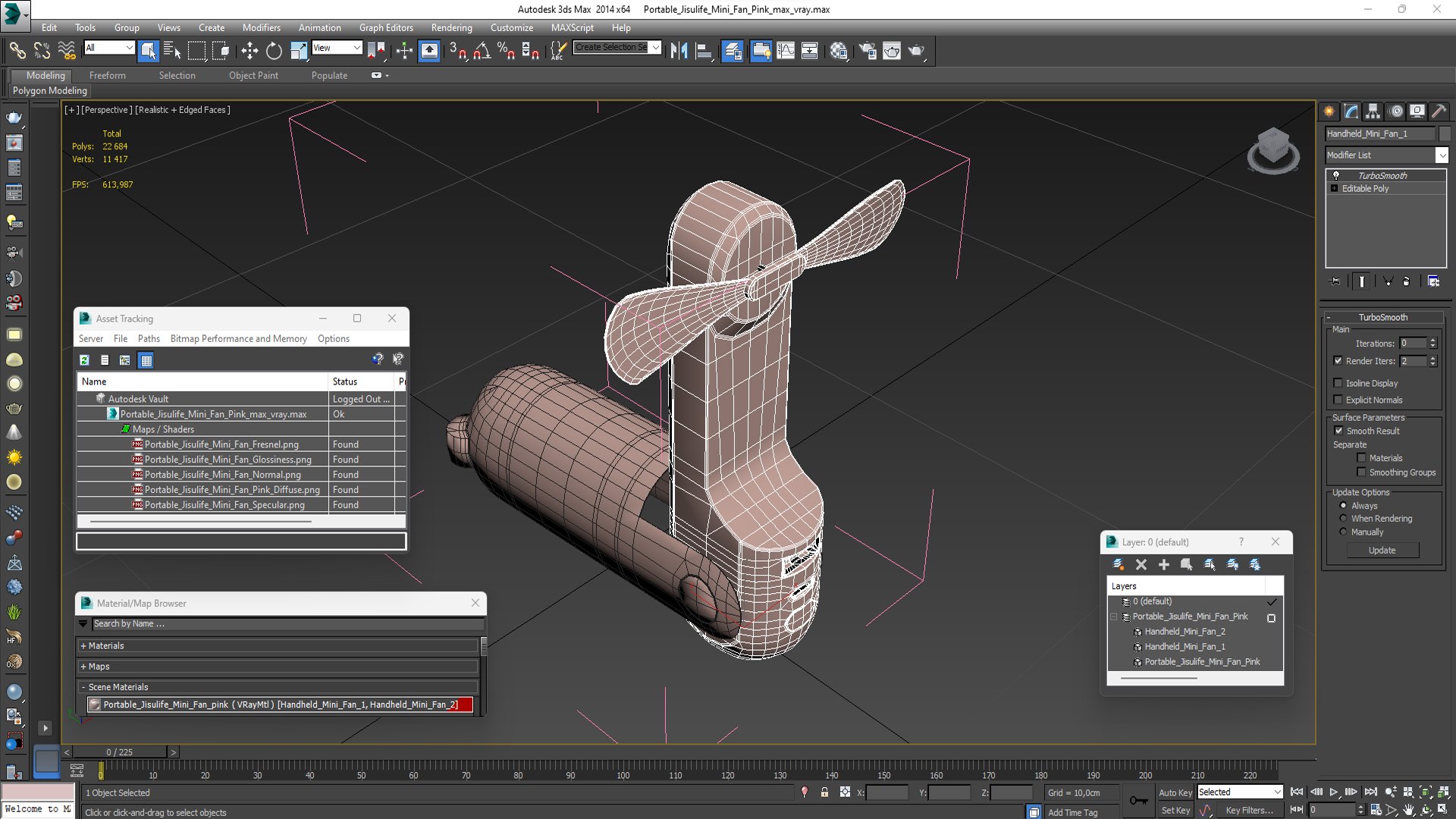Image resolution: width=1456 pixels, height=819 pixels.
Task: Click the Mirror tool icon
Action: tap(679, 51)
